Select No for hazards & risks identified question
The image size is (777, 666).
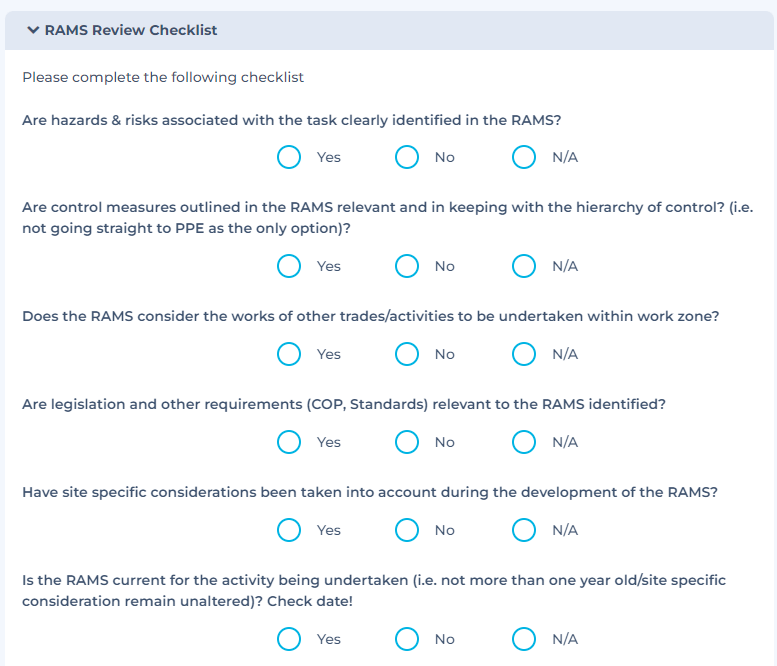pyautogui.click(x=407, y=157)
